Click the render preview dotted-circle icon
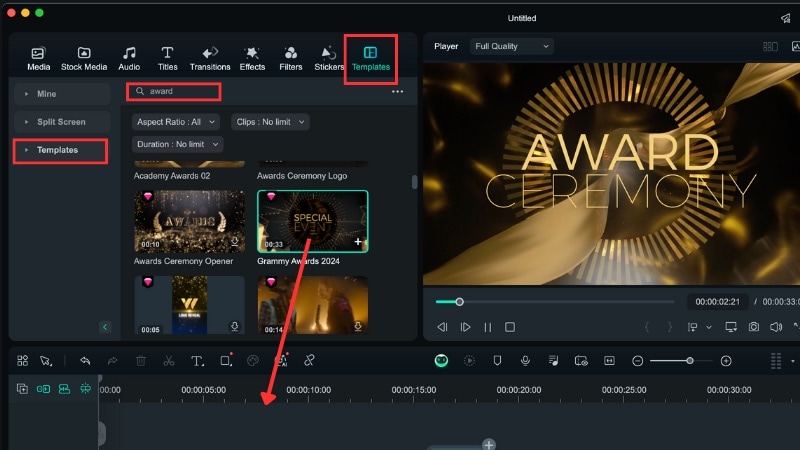This screenshot has height=450, width=800. click(x=469, y=361)
